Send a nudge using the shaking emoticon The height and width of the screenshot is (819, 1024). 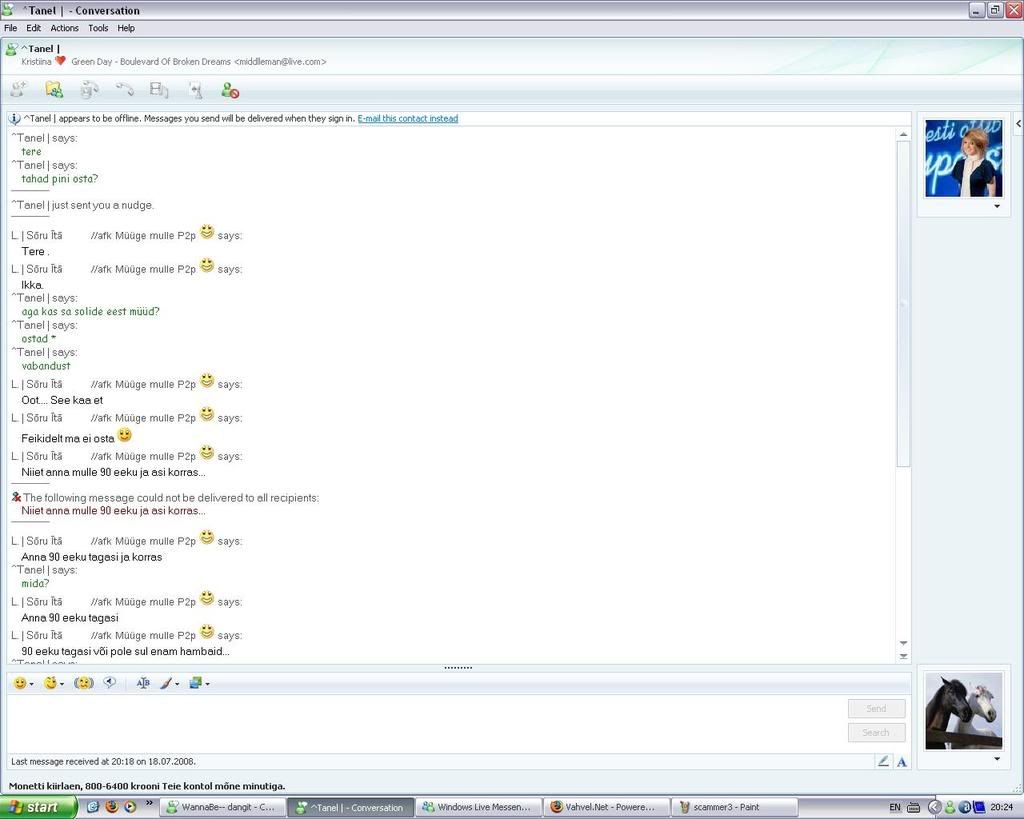84,683
